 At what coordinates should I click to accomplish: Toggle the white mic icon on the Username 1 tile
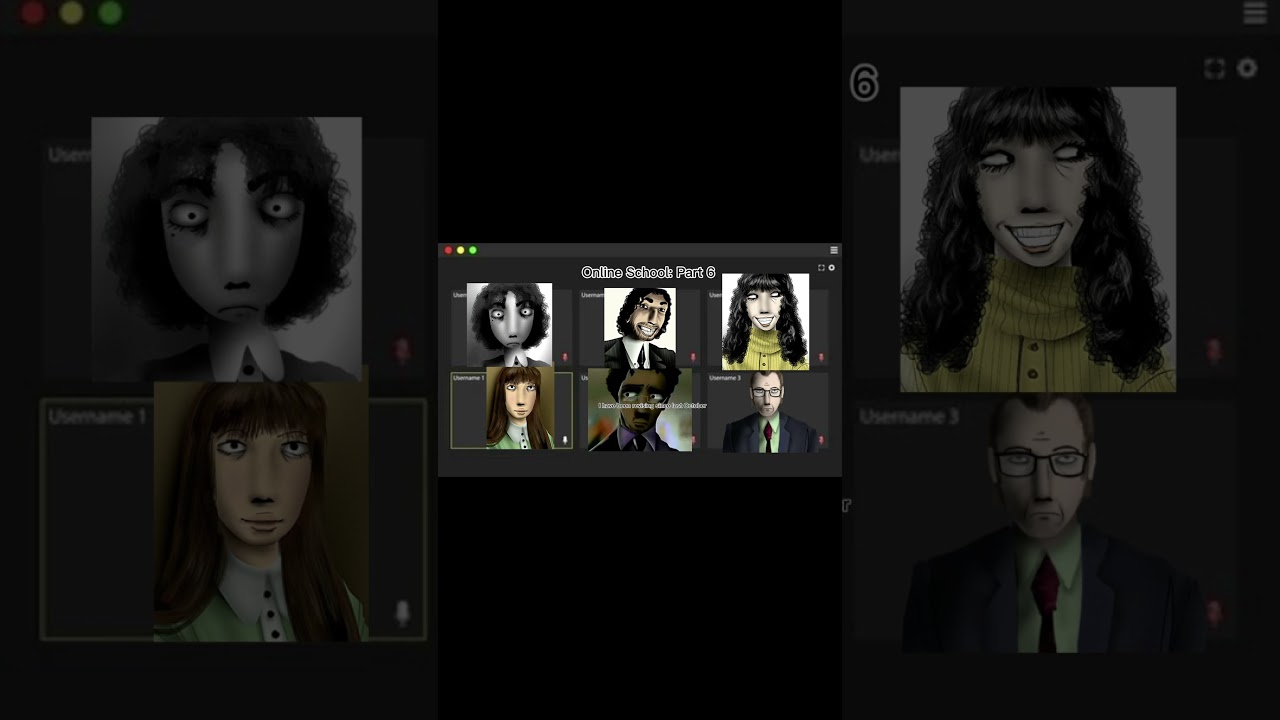(564, 440)
